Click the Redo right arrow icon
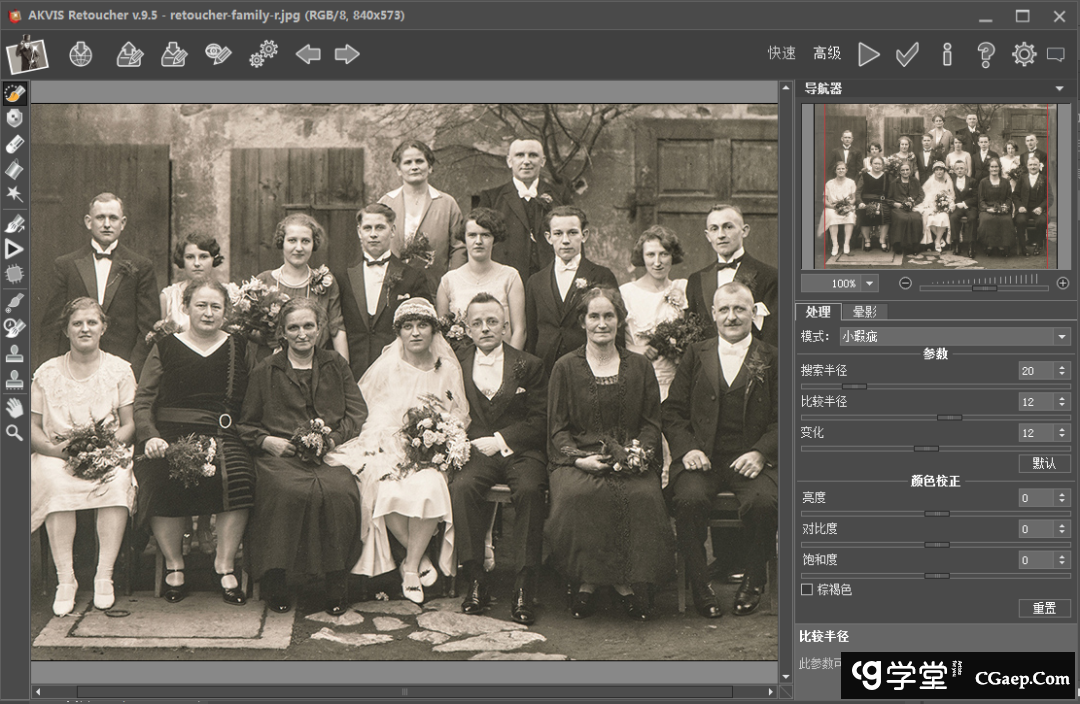Image resolution: width=1080 pixels, height=704 pixels. click(x=347, y=54)
